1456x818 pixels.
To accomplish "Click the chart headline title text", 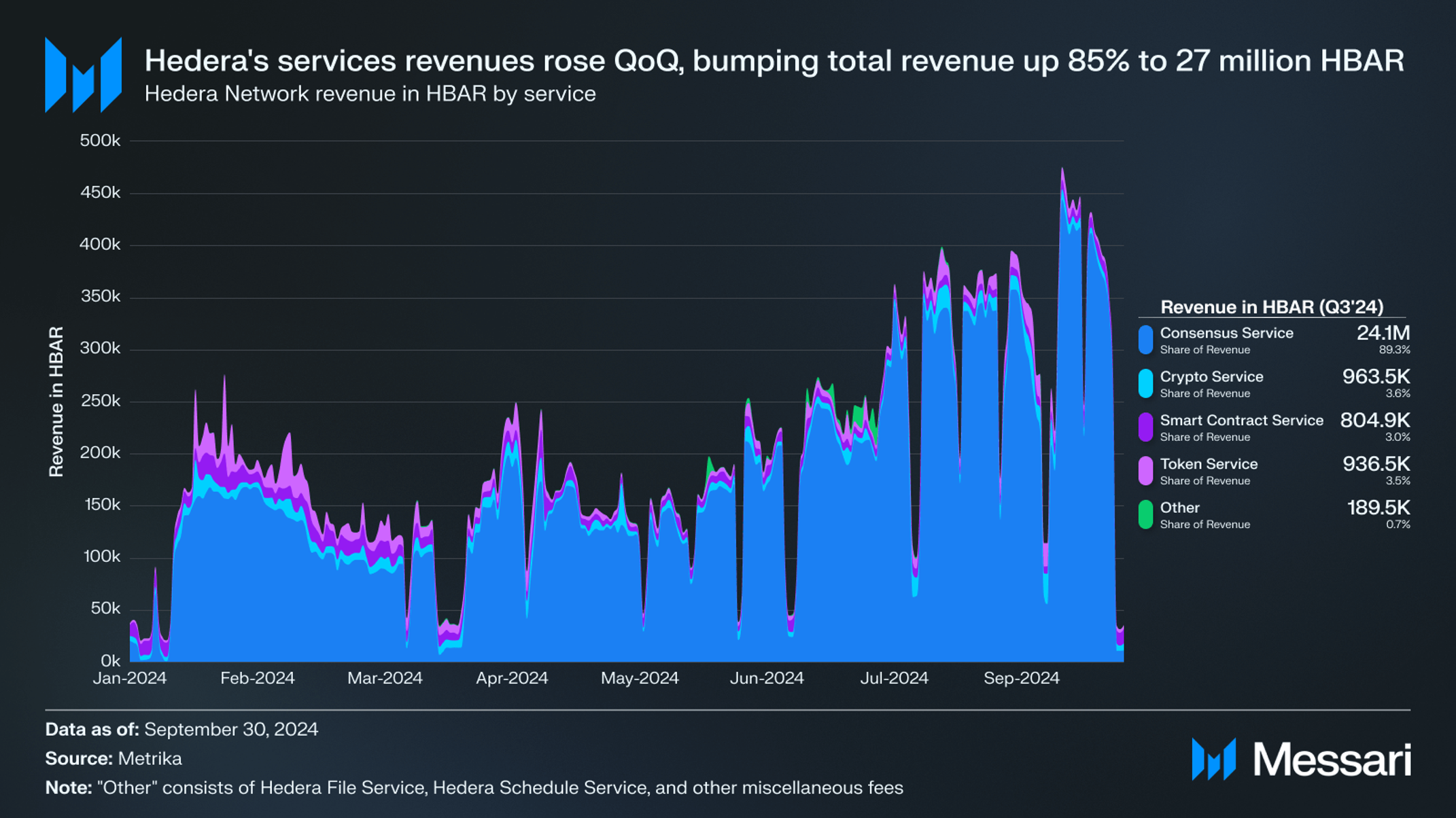I will pos(774,61).
